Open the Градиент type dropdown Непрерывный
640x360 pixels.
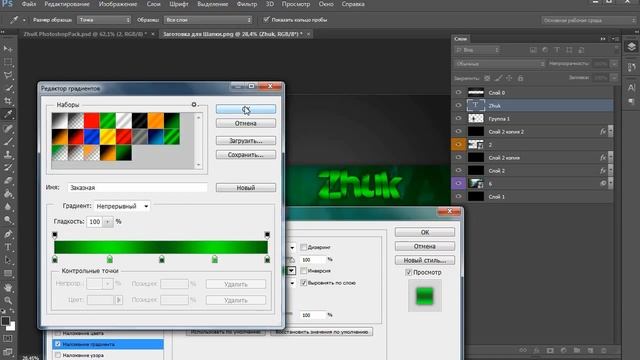pyautogui.click(x=122, y=206)
